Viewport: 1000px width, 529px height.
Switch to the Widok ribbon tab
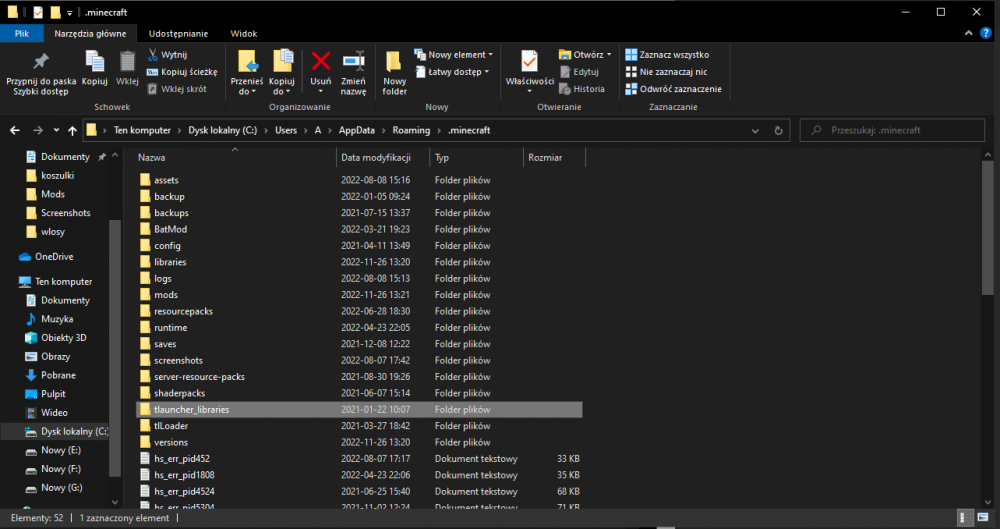[x=244, y=33]
